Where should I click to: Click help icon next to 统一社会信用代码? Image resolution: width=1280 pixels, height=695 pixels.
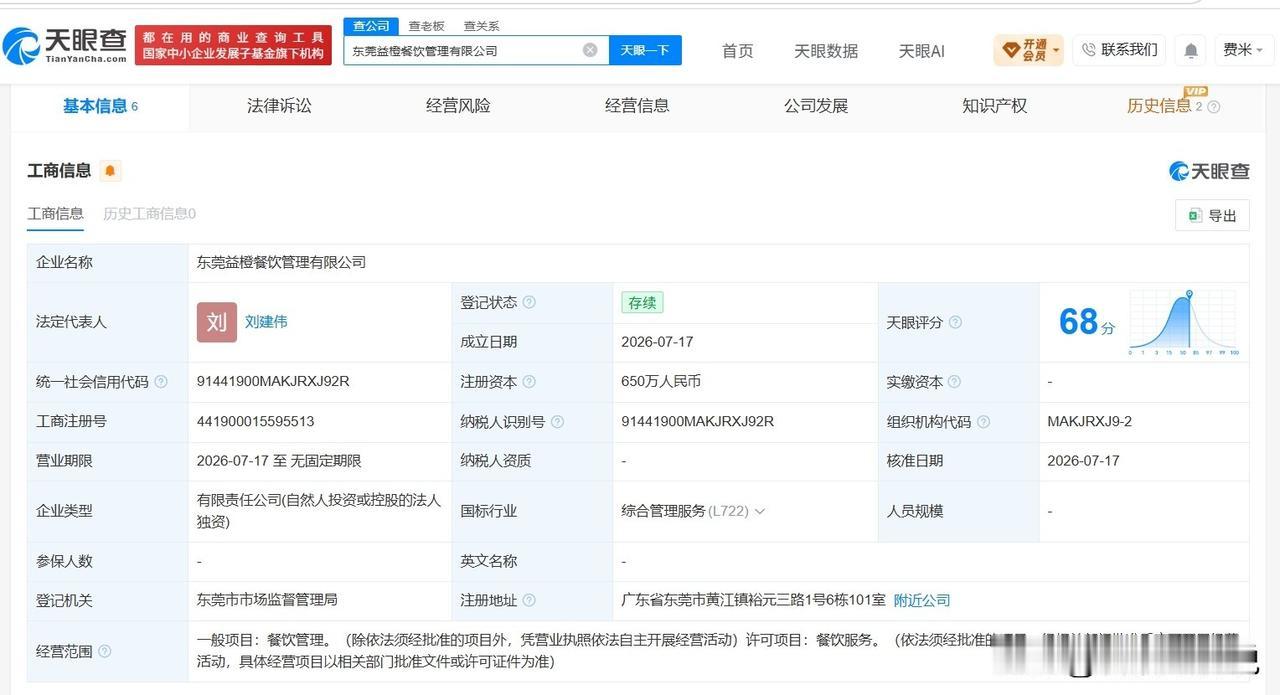[x=161, y=382]
